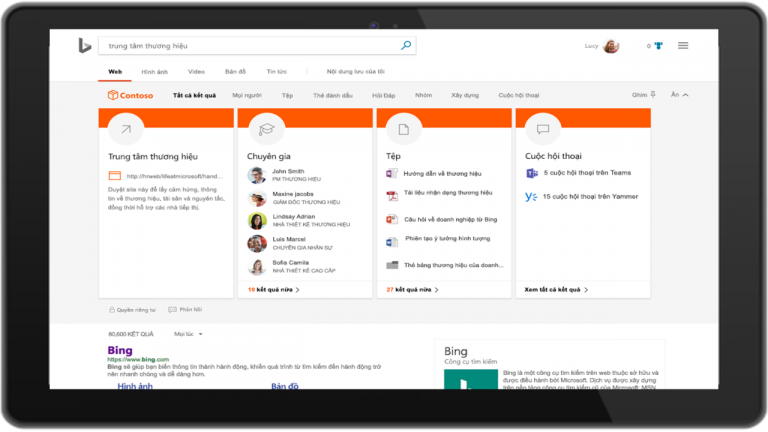The height and width of the screenshot is (432, 768).
Task: Click the Phản hồi link
Action: 191,310
